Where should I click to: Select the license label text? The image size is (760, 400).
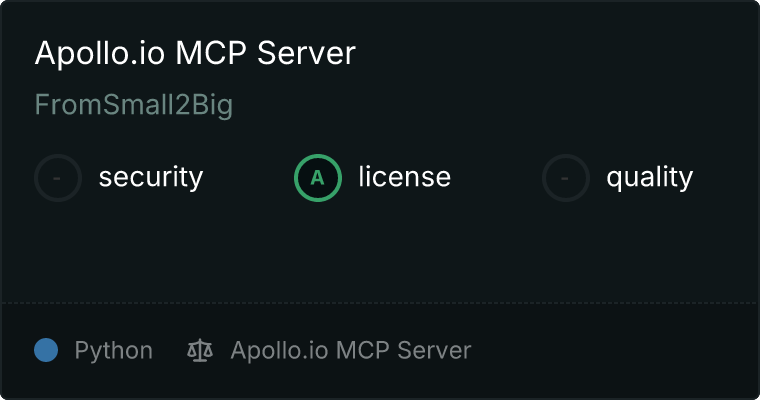(x=405, y=176)
